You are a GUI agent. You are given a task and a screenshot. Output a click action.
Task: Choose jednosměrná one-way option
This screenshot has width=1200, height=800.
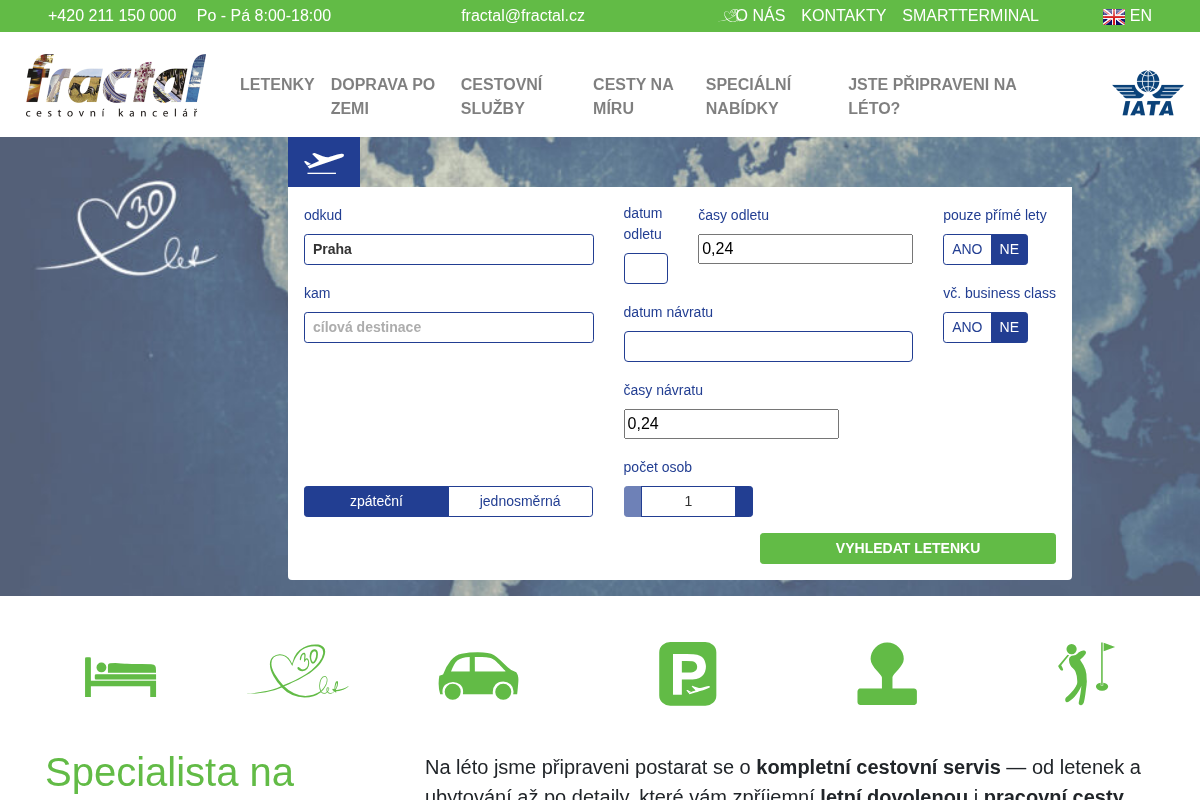[x=520, y=501]
